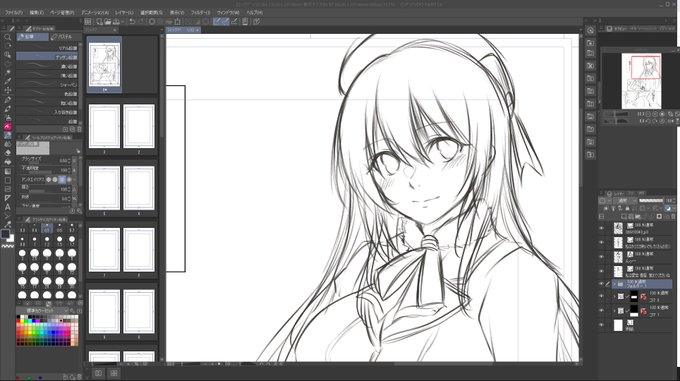Click the lock layer icon in the layer panel

[x=628, y=209]
